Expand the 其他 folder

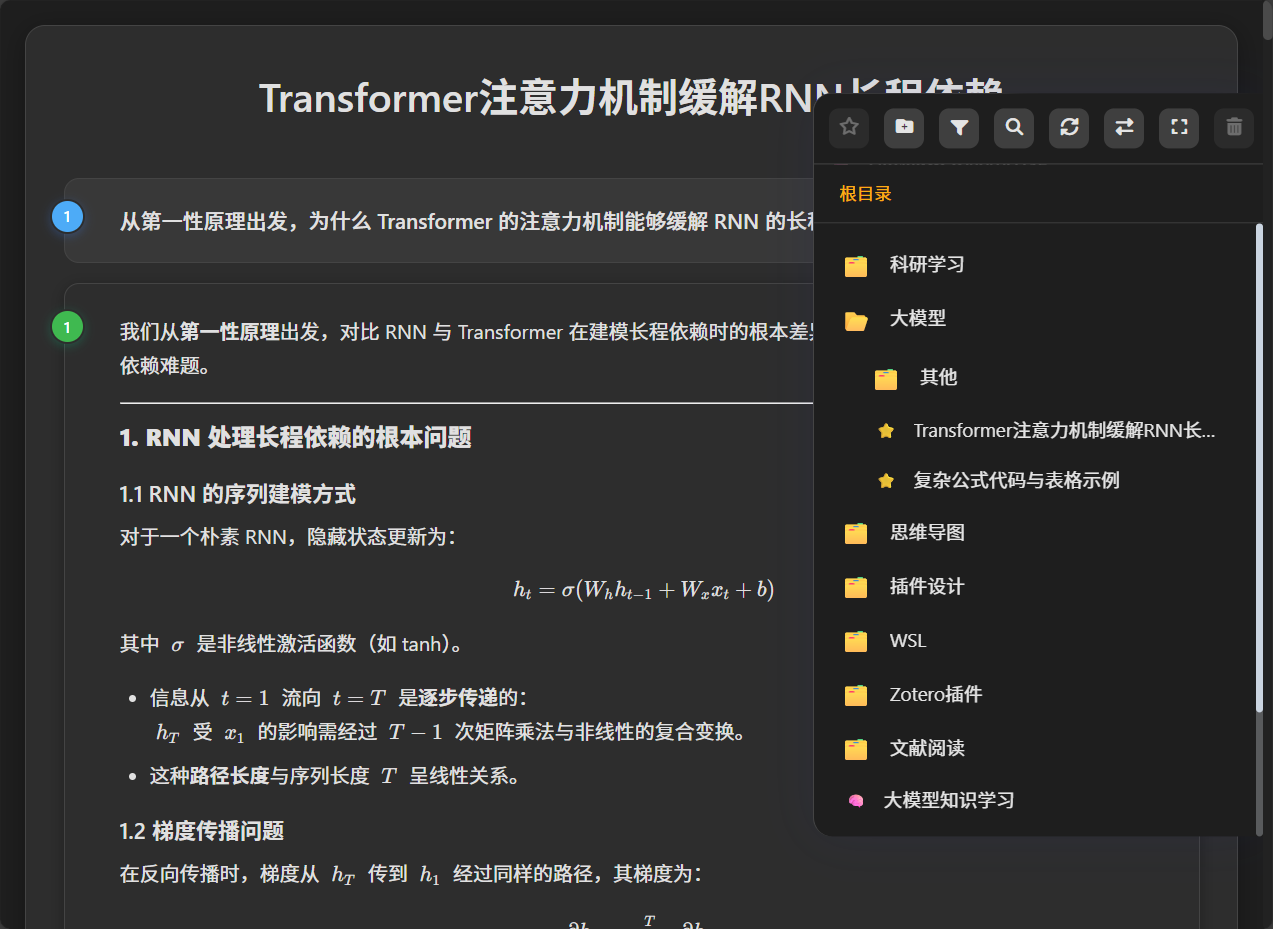pyautogui.click(x=937, y=378)
